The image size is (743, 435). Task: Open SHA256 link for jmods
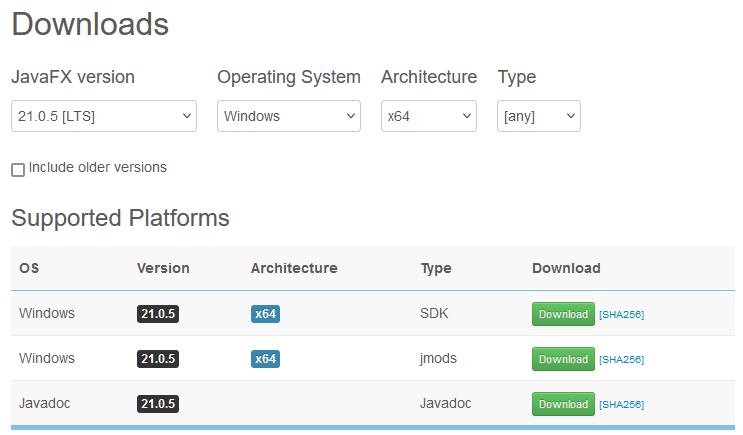click(621, 360)
